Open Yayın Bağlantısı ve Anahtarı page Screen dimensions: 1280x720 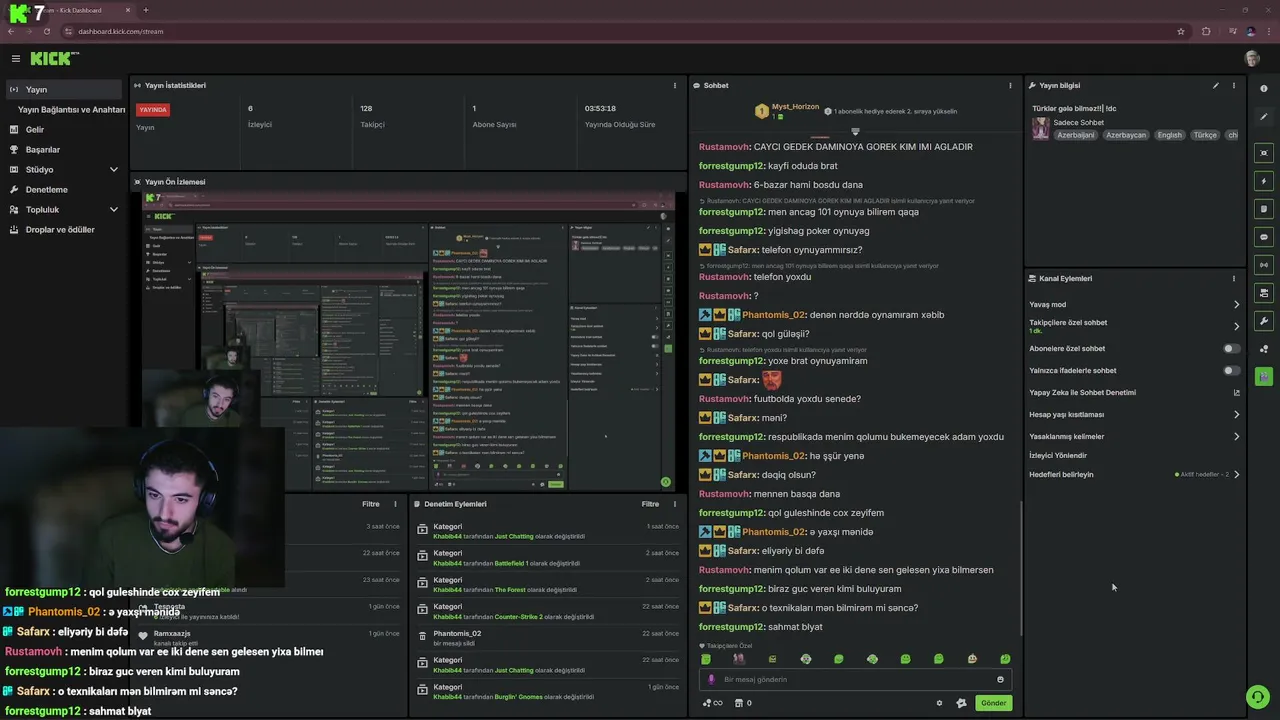[x=71, y=110]
